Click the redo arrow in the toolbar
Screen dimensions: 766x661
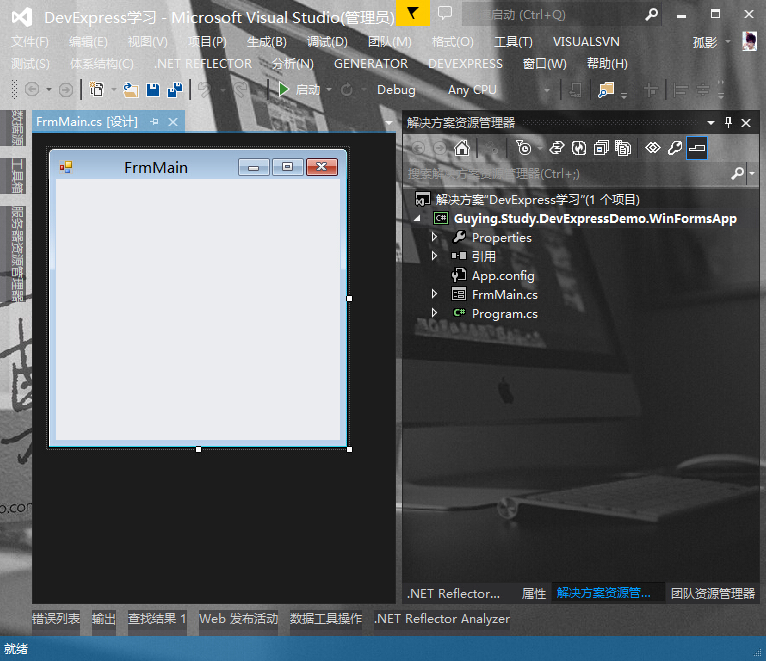[240, 90]
